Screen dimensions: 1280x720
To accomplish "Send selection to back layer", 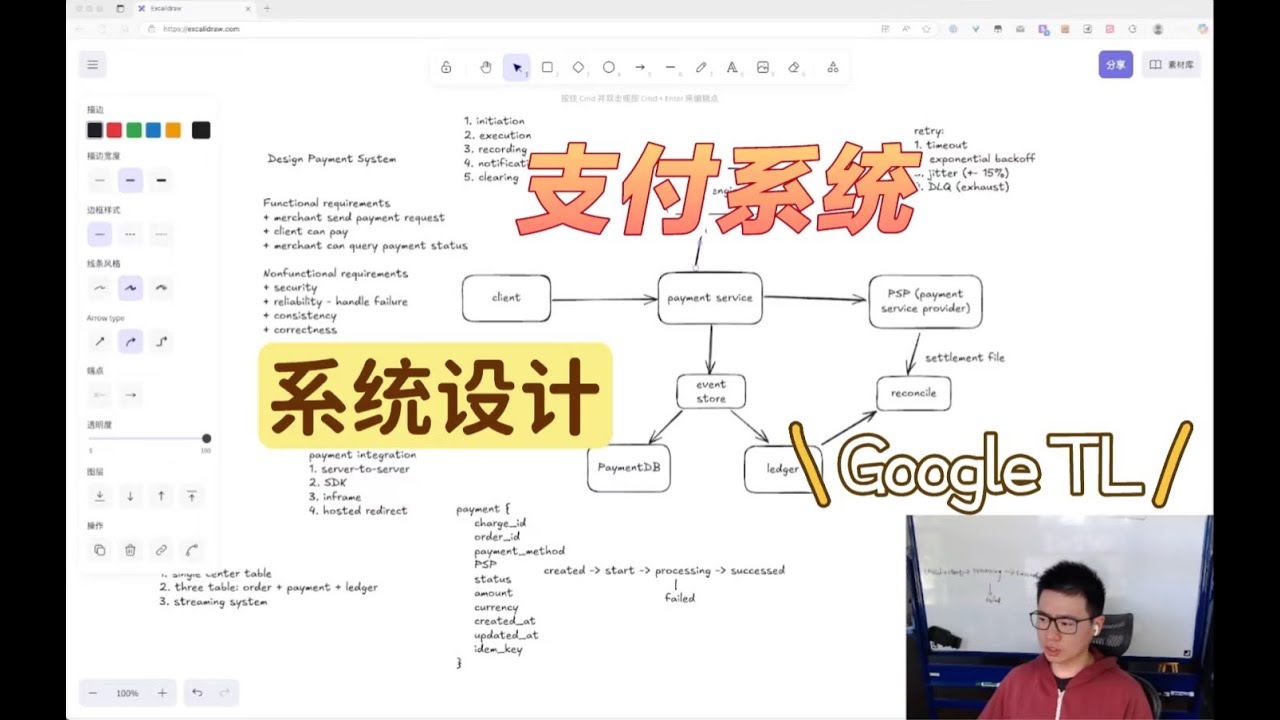I will 99,496.
